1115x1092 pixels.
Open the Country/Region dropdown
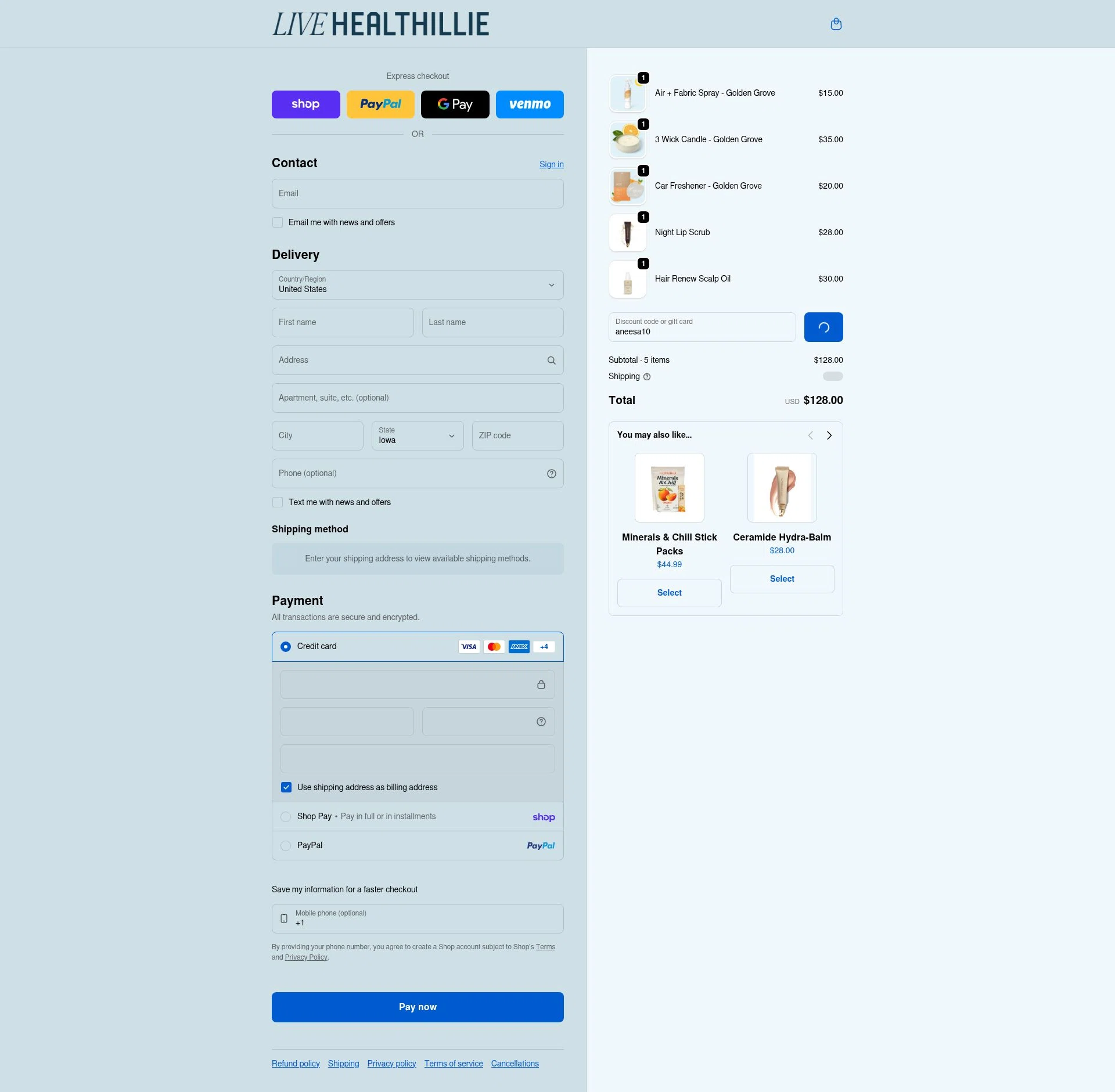pos(417,285)
